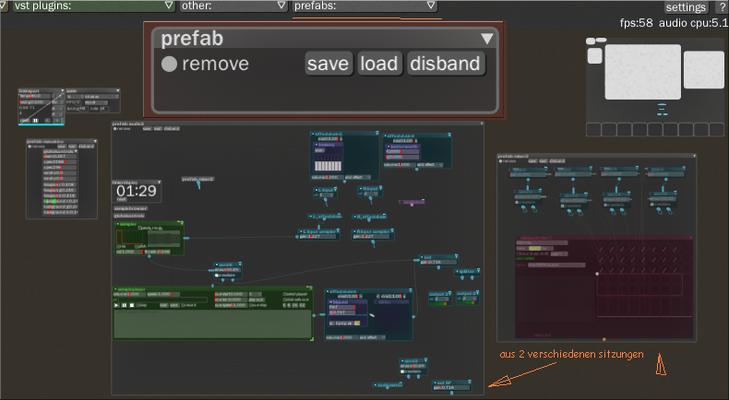Open the L input channel dropdown
729x400 pixels.
pyautogui.click(x=326, y=195)
